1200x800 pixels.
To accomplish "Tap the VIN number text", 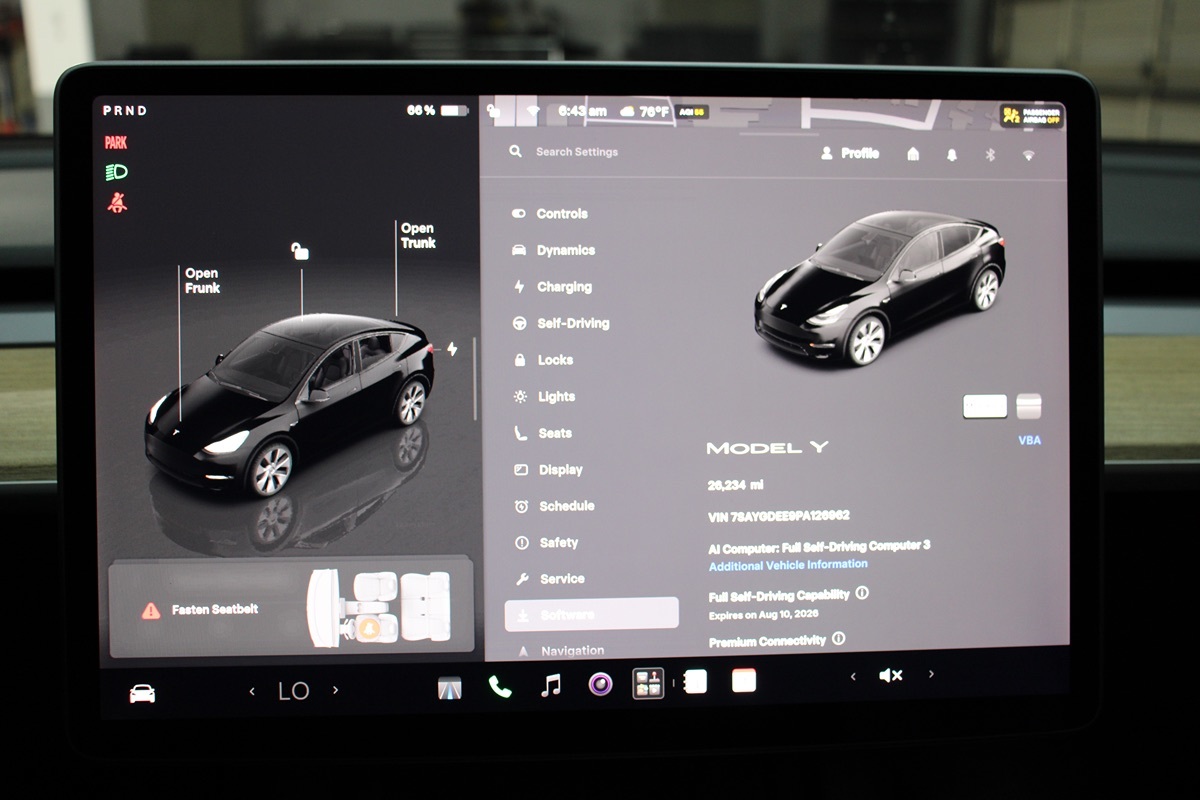I will tap(778, 516).
